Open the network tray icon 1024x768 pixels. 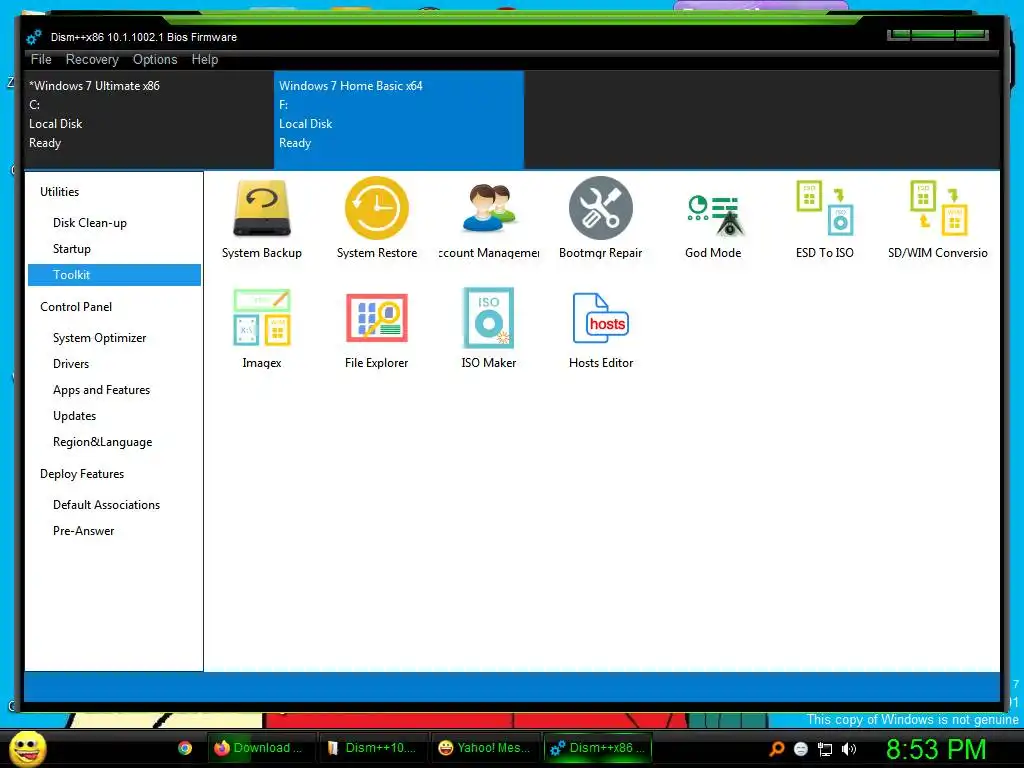tap(825, 750)
